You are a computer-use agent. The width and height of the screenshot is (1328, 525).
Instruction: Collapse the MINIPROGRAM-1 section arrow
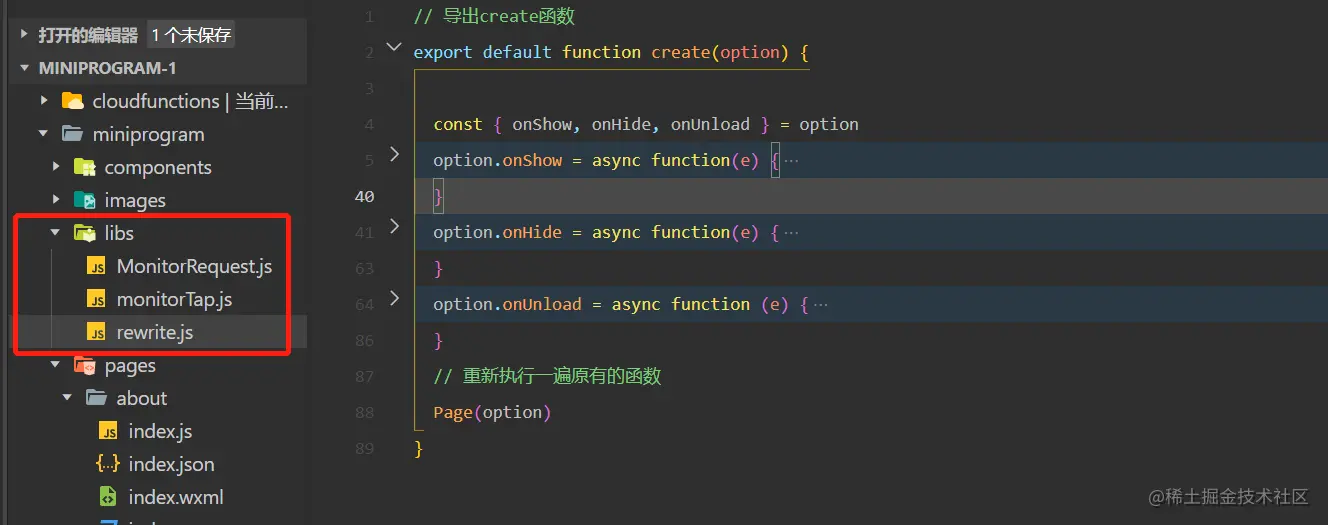pyautogui.click(x=24, y=68)
